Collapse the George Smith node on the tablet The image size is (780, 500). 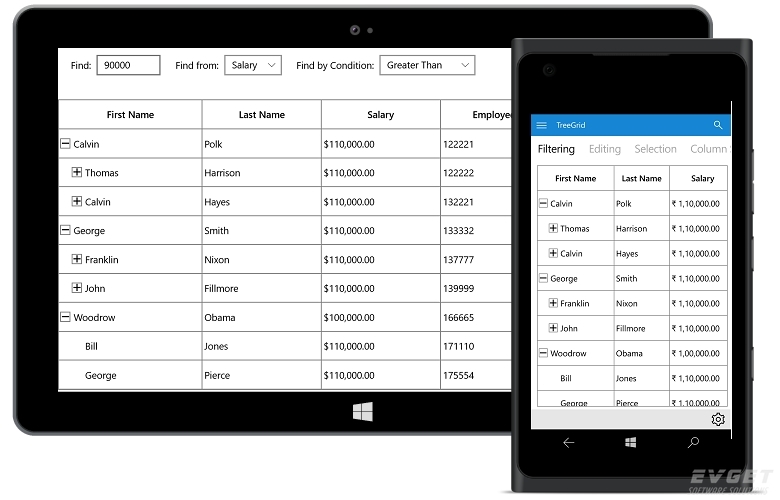tap(65, 230)
